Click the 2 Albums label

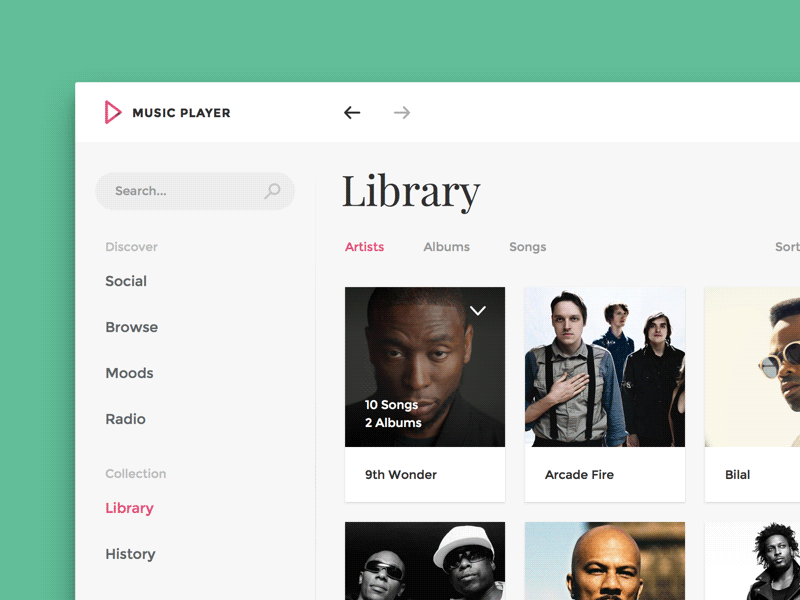coord(393,423)
